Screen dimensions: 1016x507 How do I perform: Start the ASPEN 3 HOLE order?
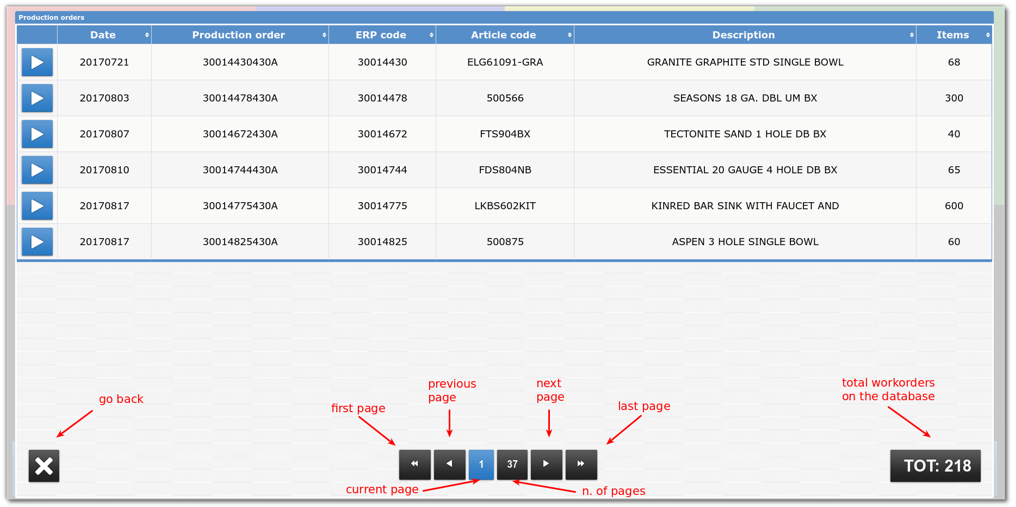pyautogui.click(x=37, y=242)
